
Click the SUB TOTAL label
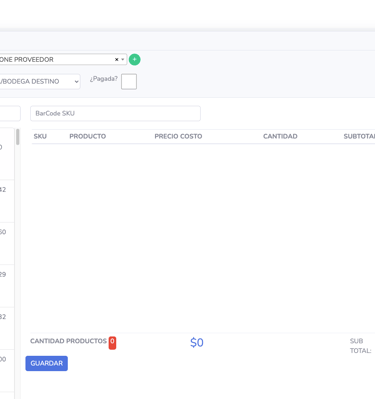360,346
